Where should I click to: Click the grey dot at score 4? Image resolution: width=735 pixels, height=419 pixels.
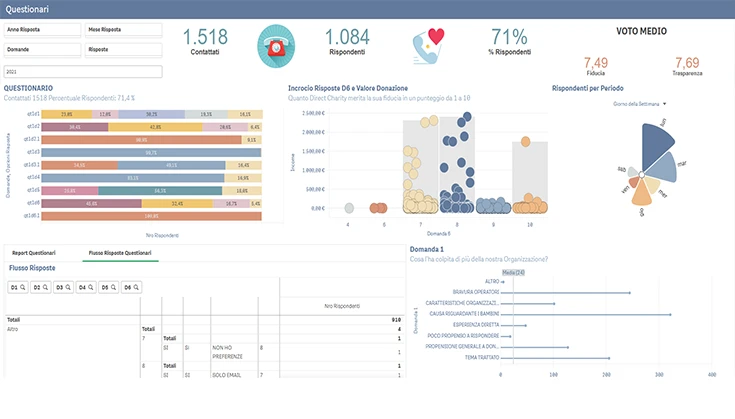349,208
